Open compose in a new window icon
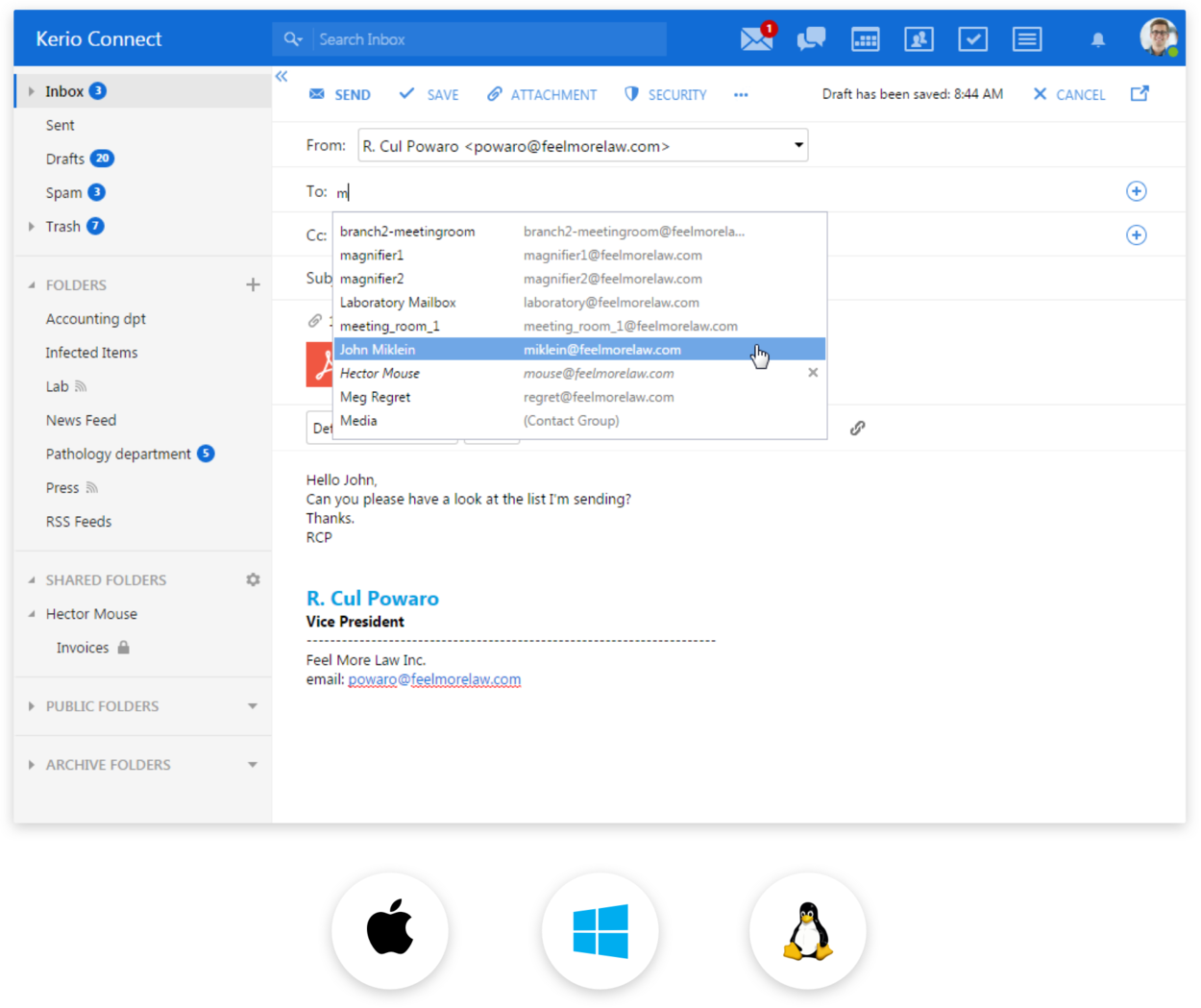Viewport: 1201px width, 1008px height. [x=1140, y=93]
